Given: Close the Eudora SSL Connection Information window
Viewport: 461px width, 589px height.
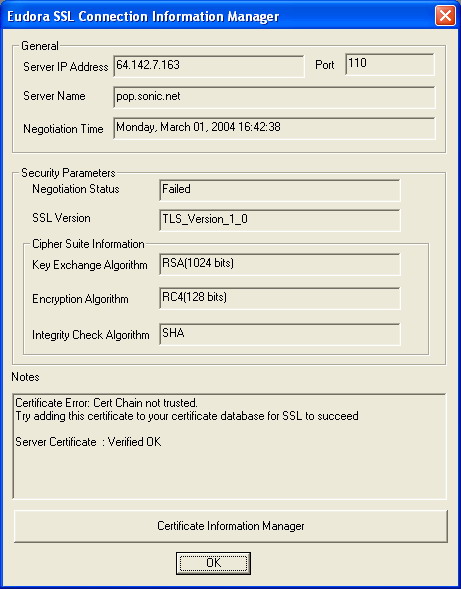Looking at the screenshot, I should tap(445, 16).
